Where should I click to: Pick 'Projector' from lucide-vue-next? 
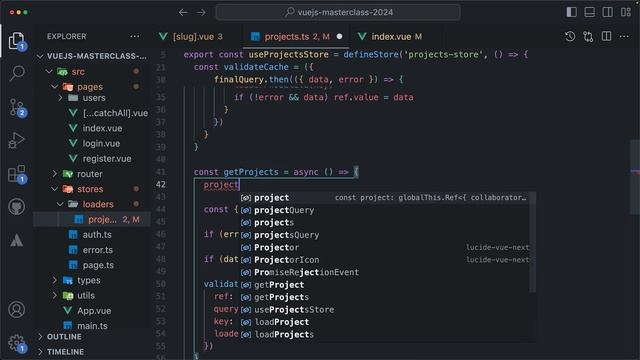coord(384,247)
